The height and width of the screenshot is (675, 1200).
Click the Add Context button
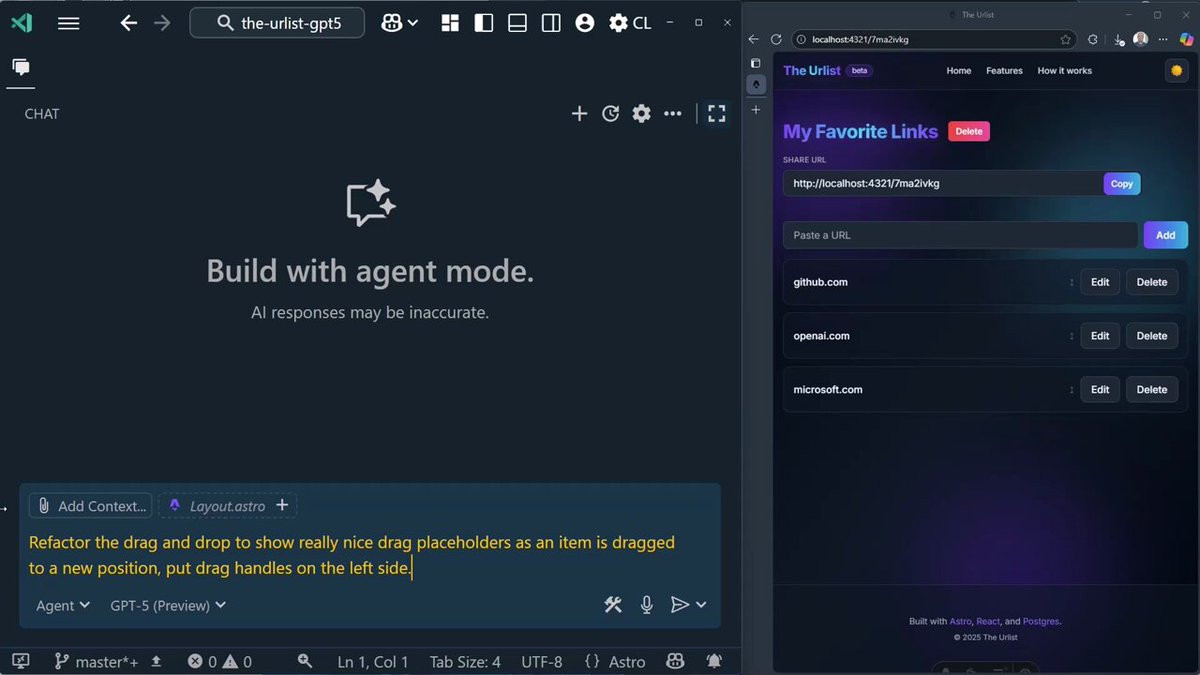coord(91,506)
